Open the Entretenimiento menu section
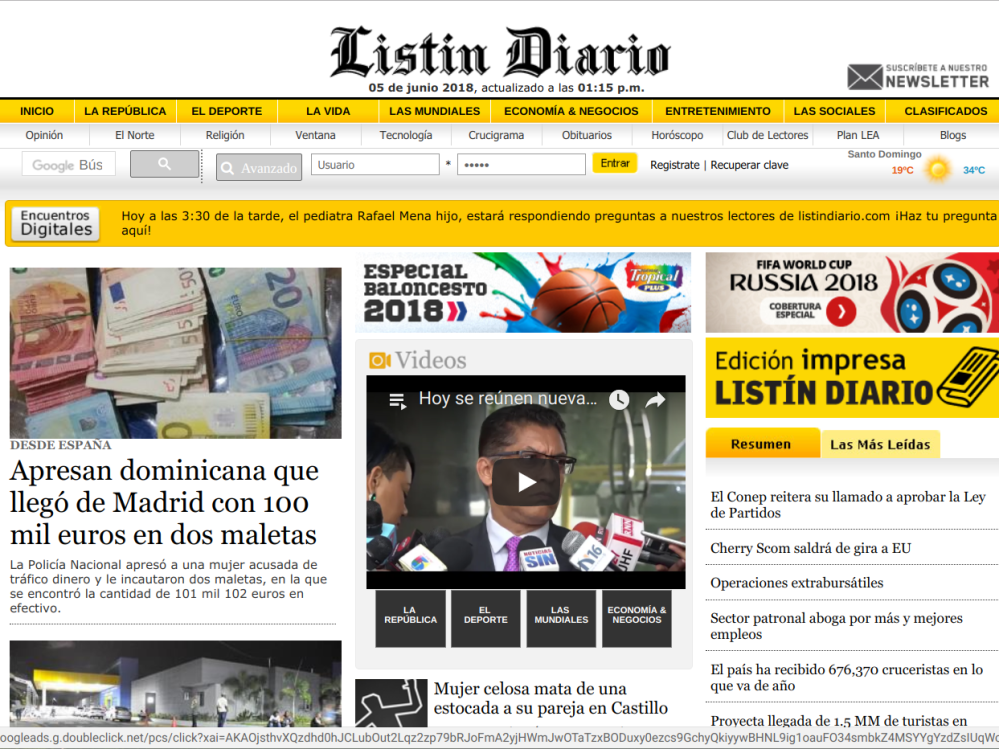Image resolution: width=999 pixels, height=749 pixels. click(x=718, y=111)
